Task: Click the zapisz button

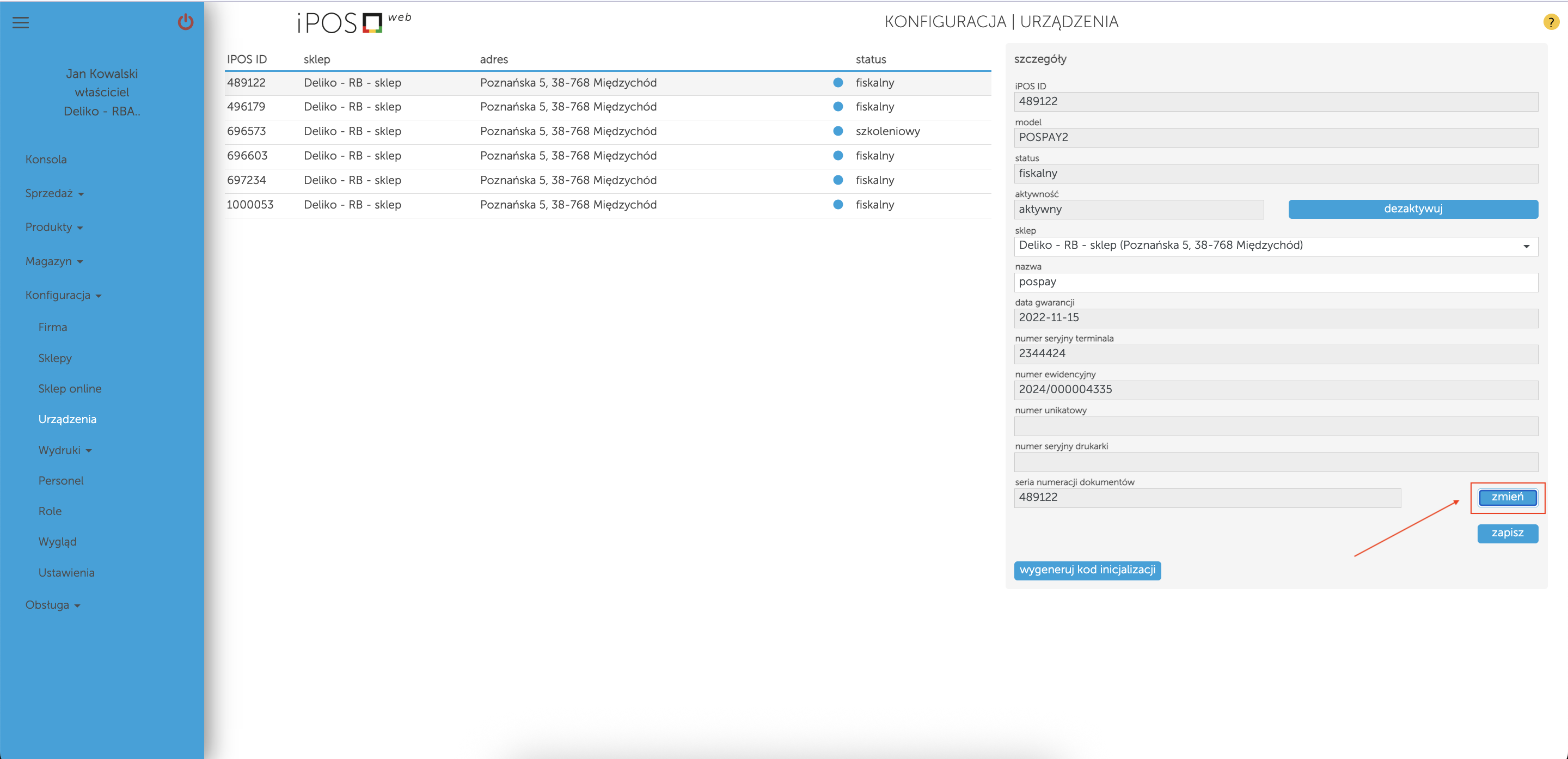Action: pos(1507,533)
